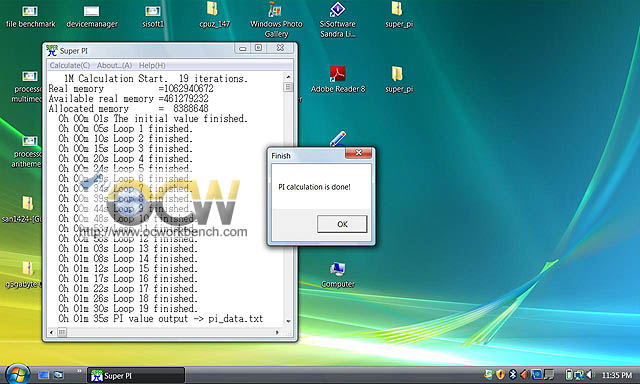Click Super PI vertical scrollbar up arrow
This screenshot has height=384, width=640.
(288, 77)
